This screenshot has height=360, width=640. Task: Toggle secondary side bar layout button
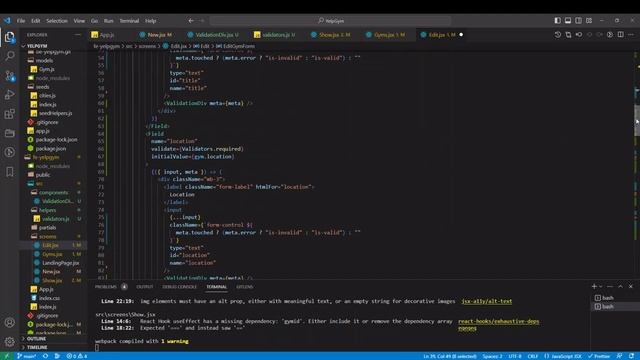(x=578, y=20)
